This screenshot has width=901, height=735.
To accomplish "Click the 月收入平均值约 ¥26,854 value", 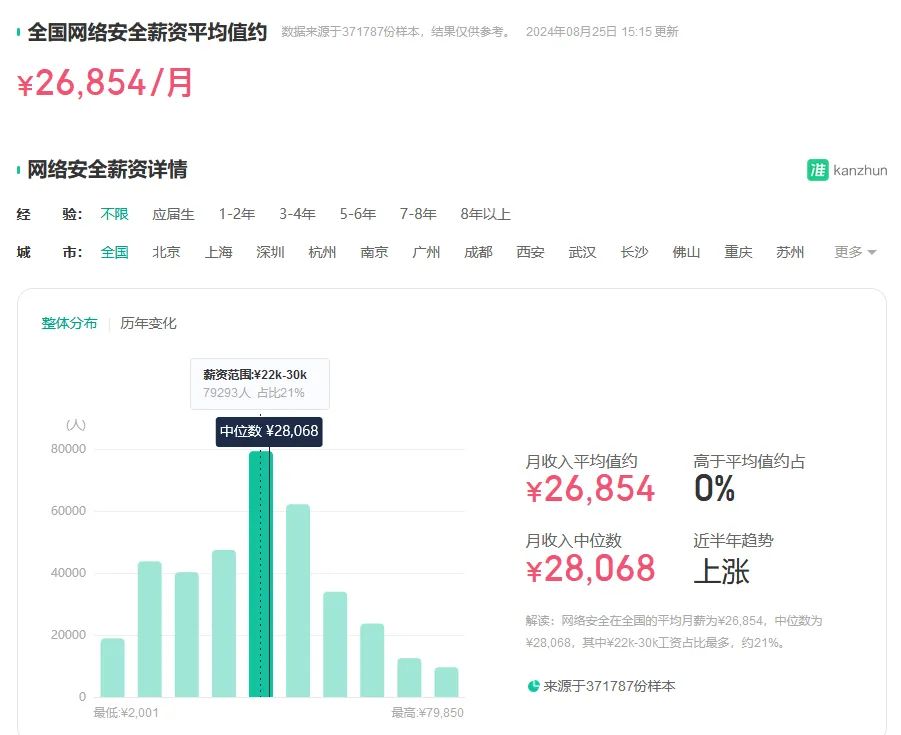I will 590,489.
